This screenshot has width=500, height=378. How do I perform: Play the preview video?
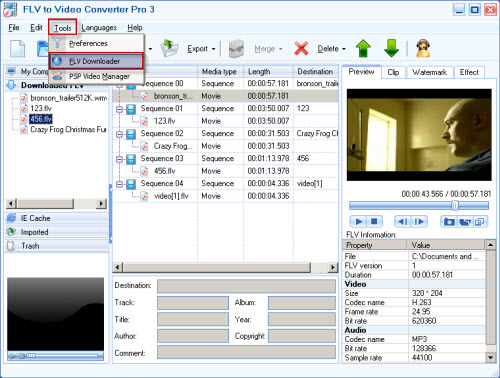click(359, 222)
